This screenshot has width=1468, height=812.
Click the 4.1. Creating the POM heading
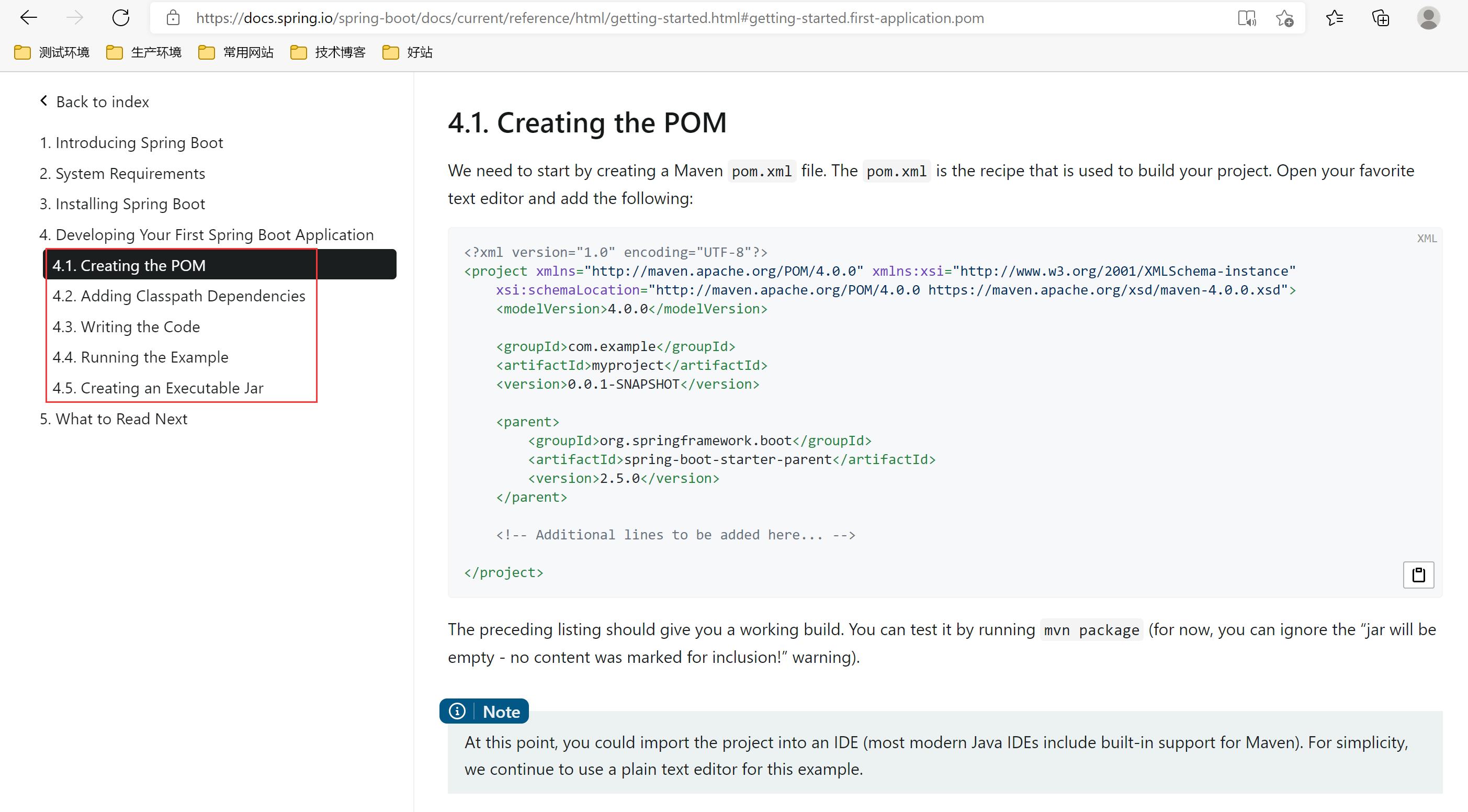coord(587,122)
